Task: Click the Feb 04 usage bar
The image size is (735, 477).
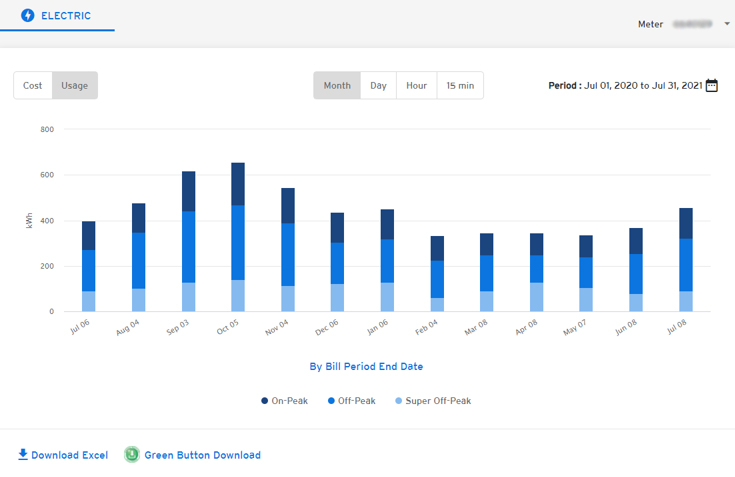Action: [437, 274]
